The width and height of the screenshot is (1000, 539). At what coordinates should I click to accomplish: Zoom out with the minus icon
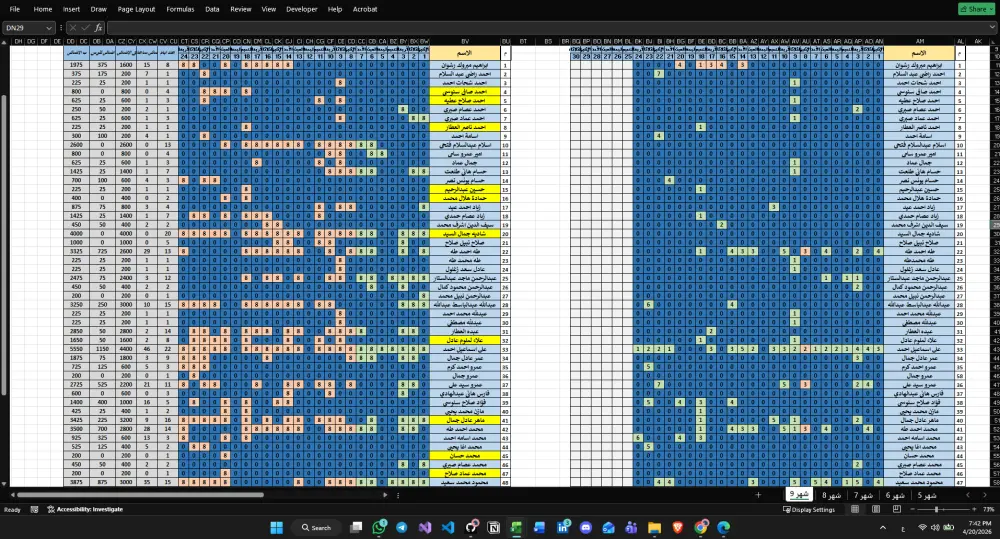[x=915, y=509]
